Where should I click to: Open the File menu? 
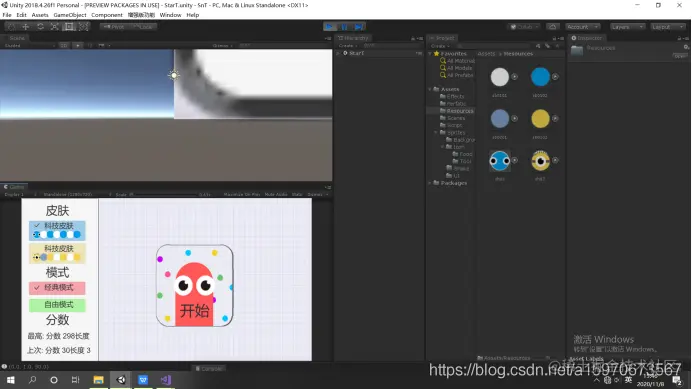pyautogui.click(x=7, y=15)
